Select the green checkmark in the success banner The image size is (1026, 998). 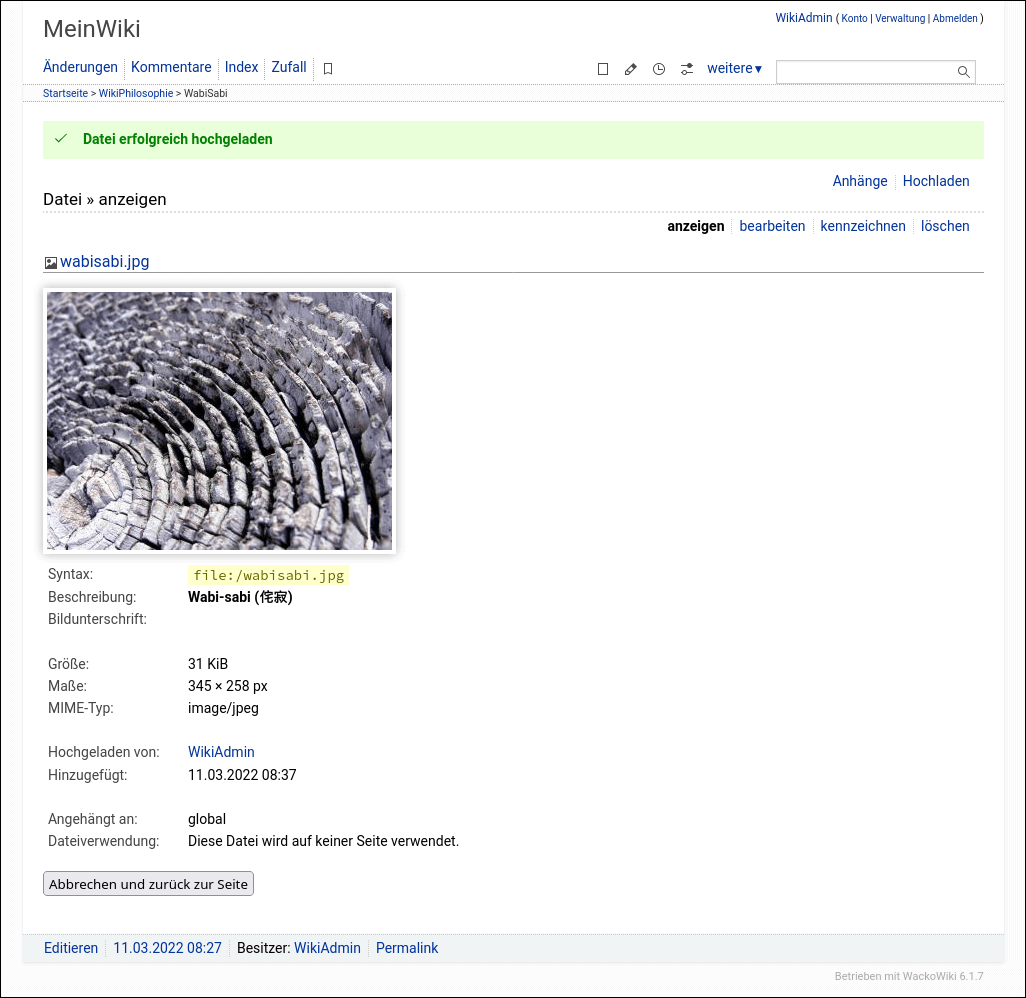click(60, 139)
